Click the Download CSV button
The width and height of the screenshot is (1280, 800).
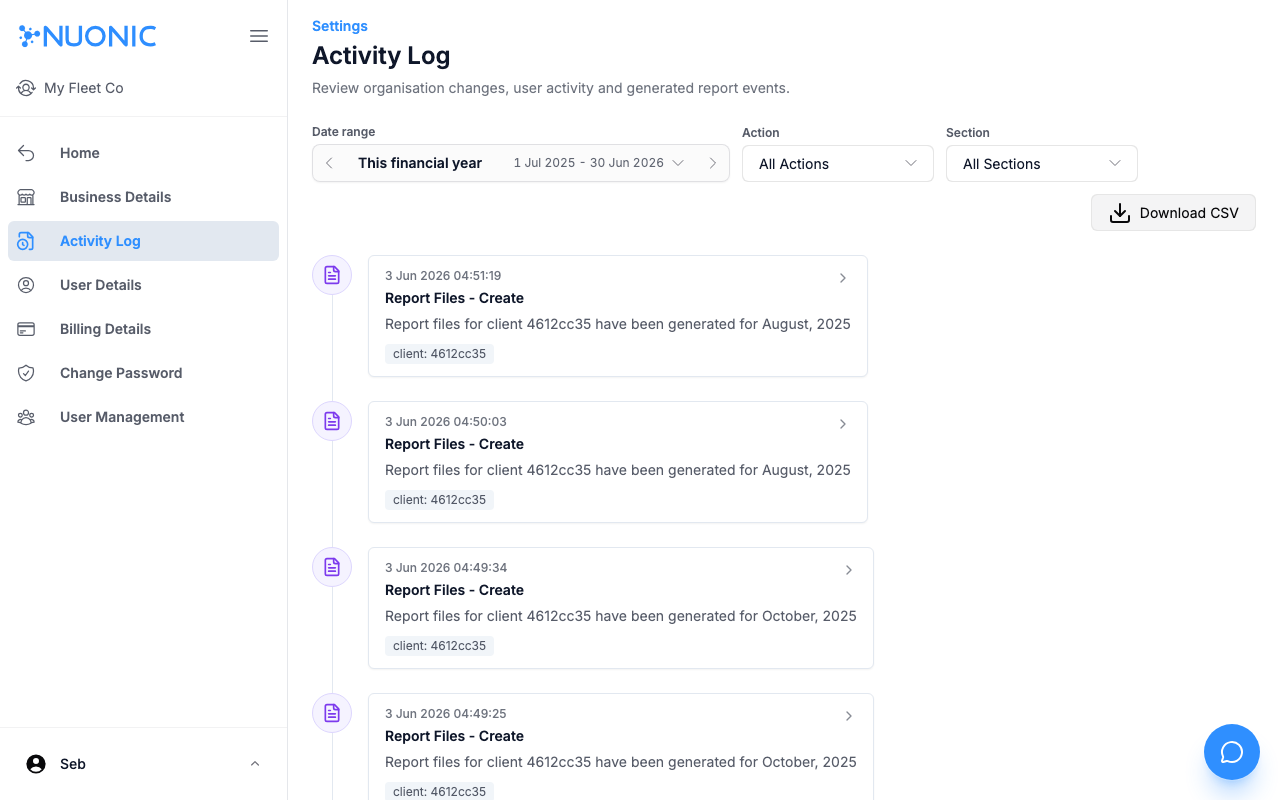pyautogui.click(x=1173, y=213)
